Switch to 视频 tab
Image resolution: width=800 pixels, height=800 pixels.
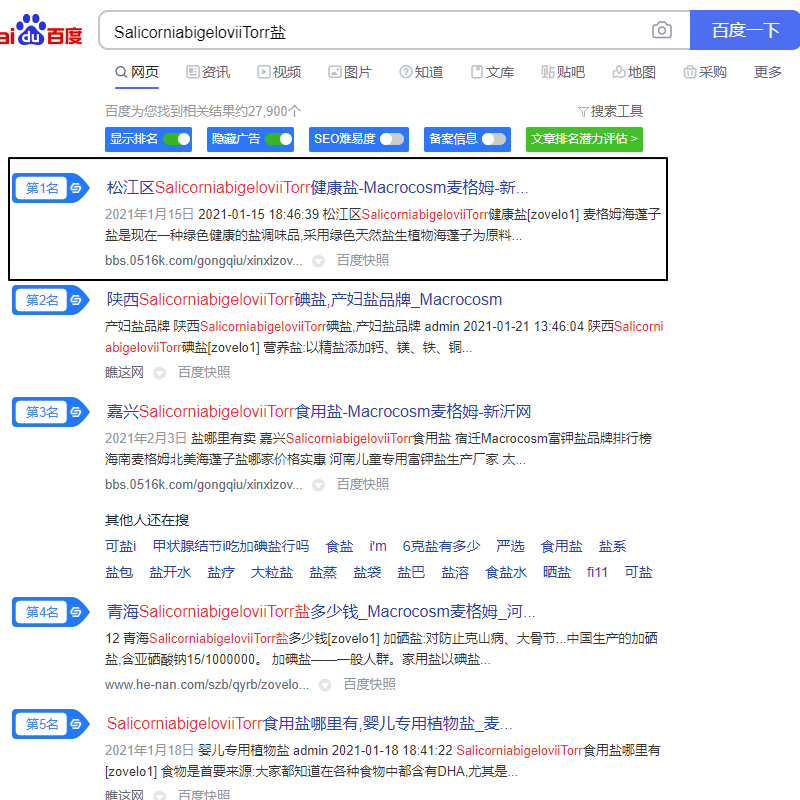[279, 72]
